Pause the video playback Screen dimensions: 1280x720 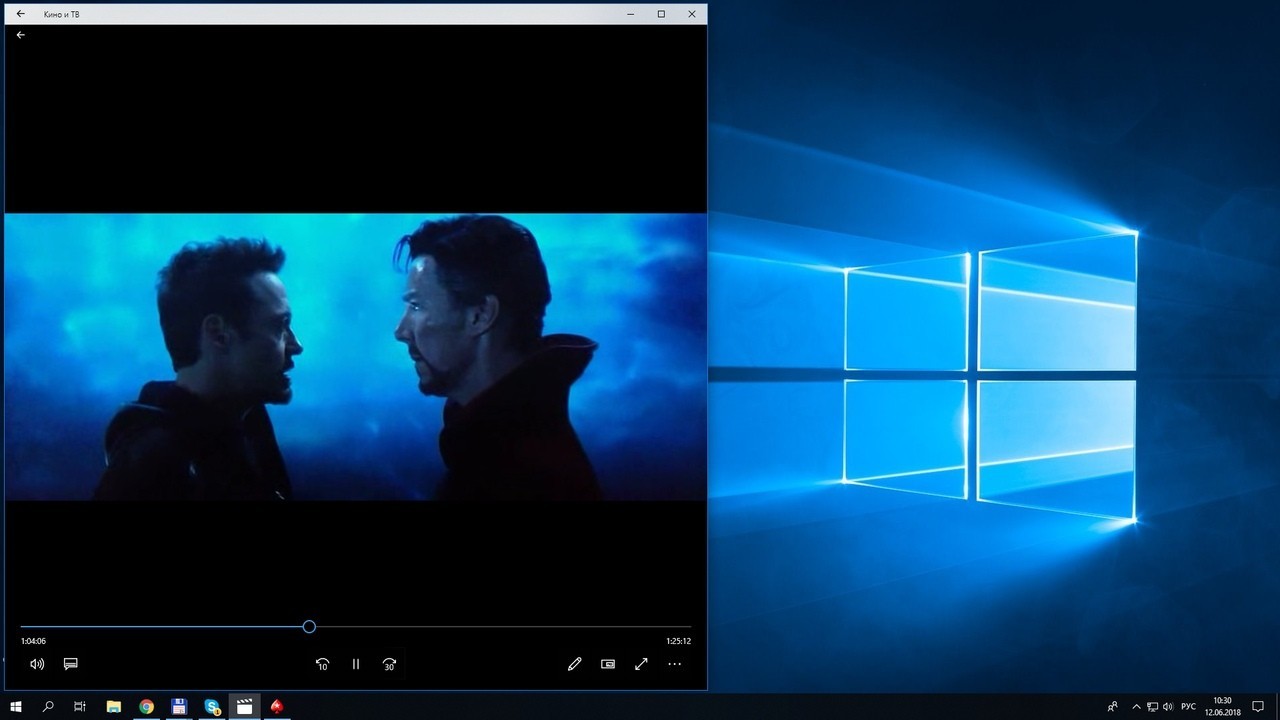click(355, 664)
